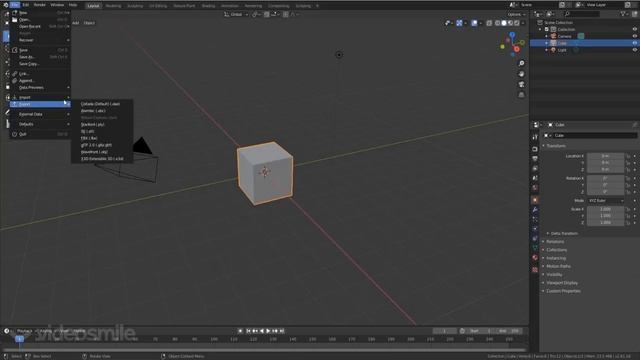Click the Blender logo icon in menu bar
Screen dimensions: 640x360
point(5,5)
